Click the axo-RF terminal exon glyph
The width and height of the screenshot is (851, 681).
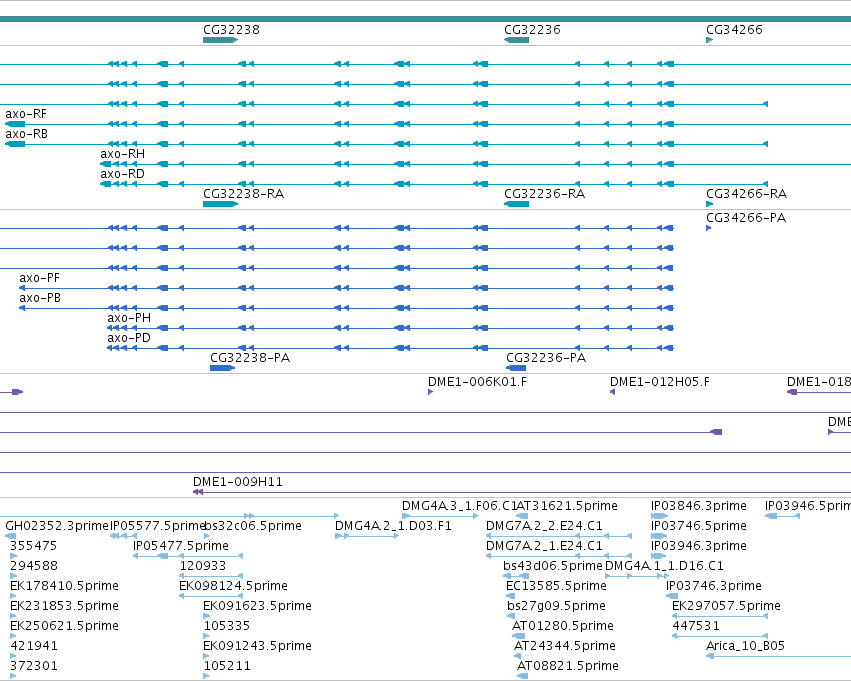click(x=15, y=124)
